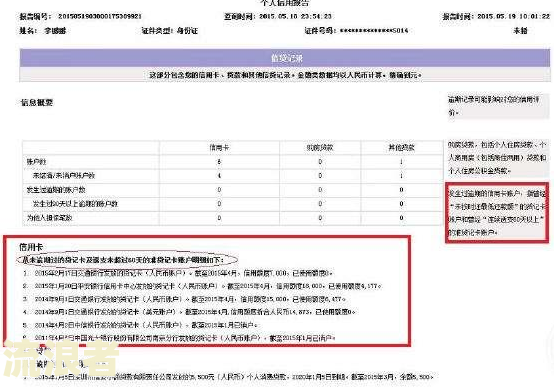This screenshot has width=554, height=388.
Task: Click the 信息概要 heading
Action: [37, 103]
